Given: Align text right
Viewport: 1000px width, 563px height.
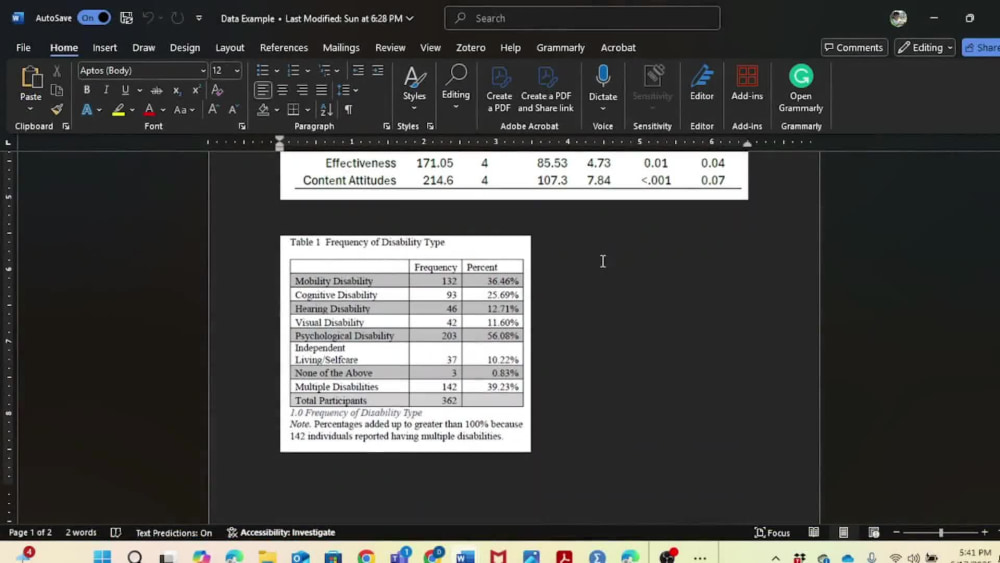Looking at the screenshot, I should point(302,90).
